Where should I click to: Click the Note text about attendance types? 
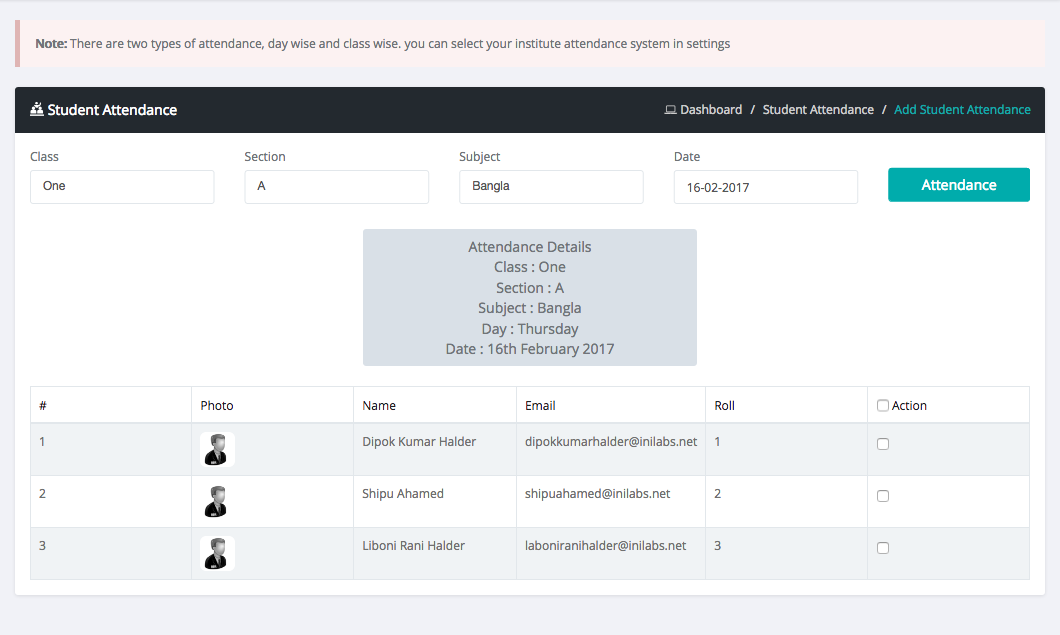[x=383, y=43]
